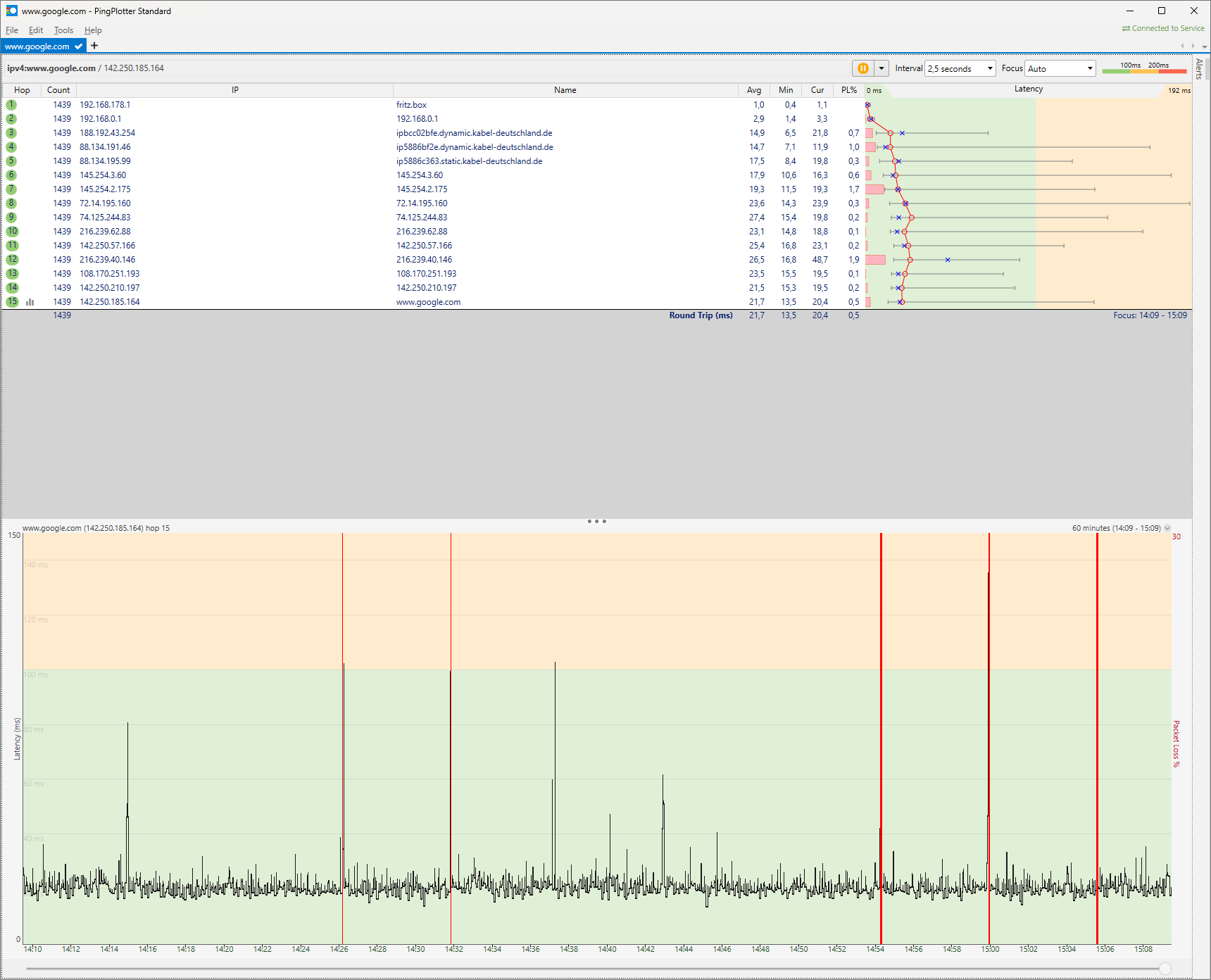Click the hop 12 packet loss bar in latency graph
Viewport: 1211px width, 980px height.
point(875,260)
